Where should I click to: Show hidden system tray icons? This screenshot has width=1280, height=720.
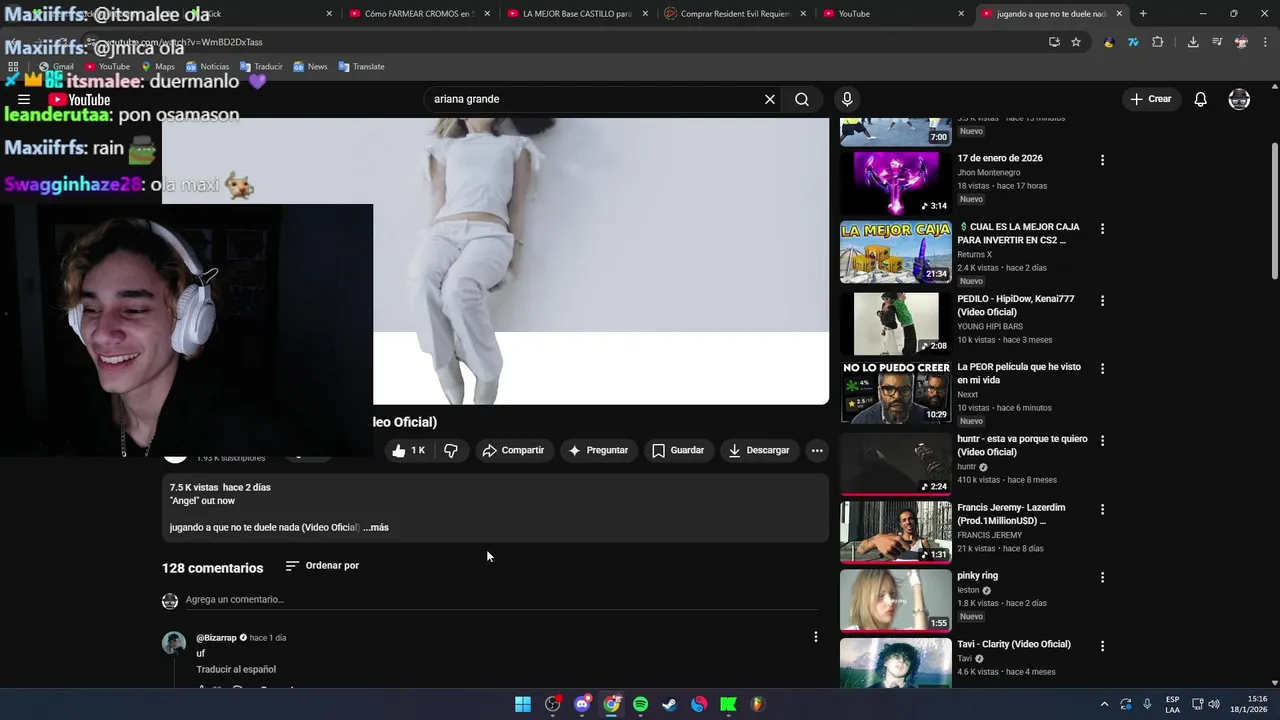tap(1104, 704)
